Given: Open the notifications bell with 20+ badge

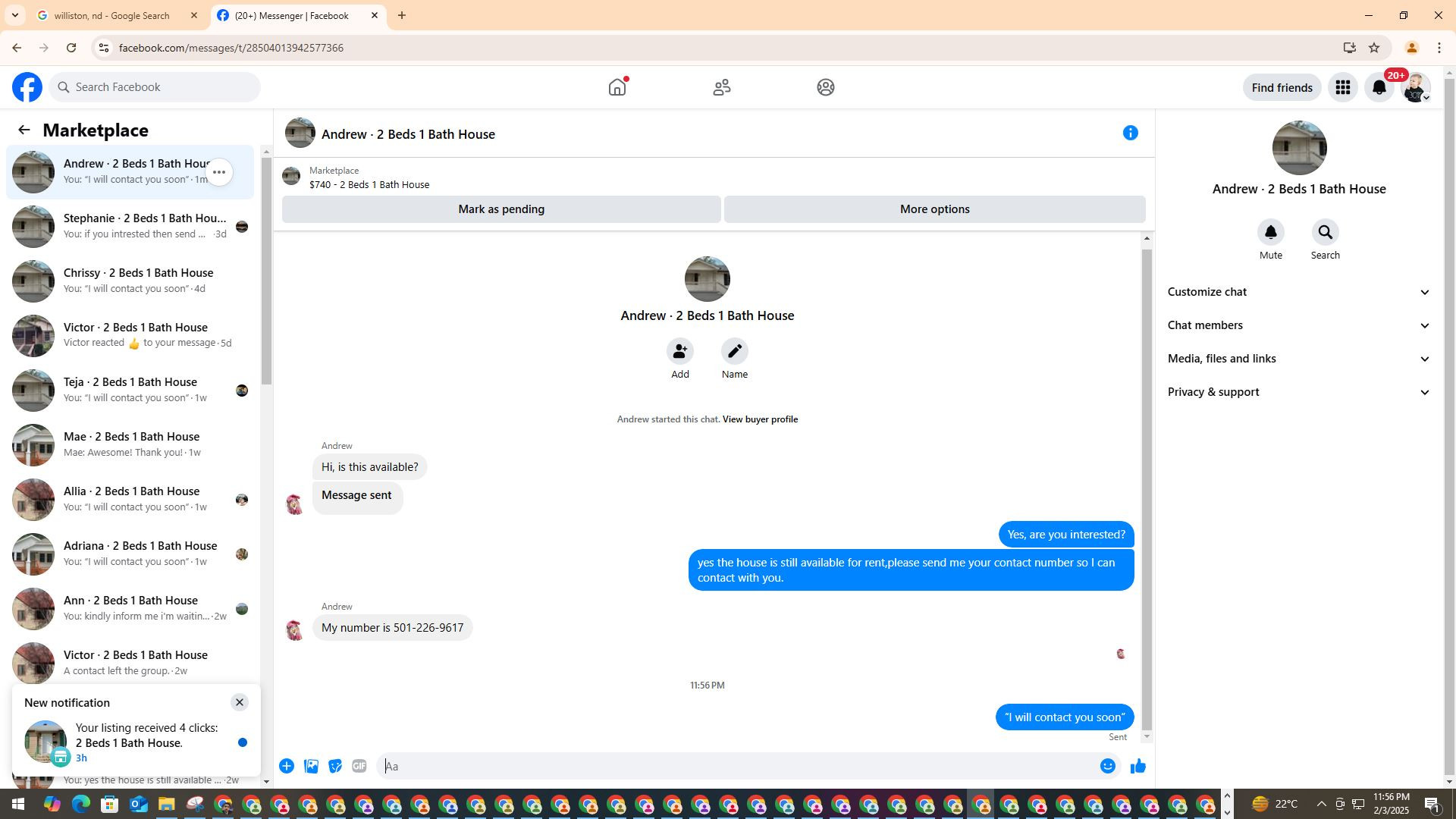Looking at the screenshot, I should [1379, 87].
